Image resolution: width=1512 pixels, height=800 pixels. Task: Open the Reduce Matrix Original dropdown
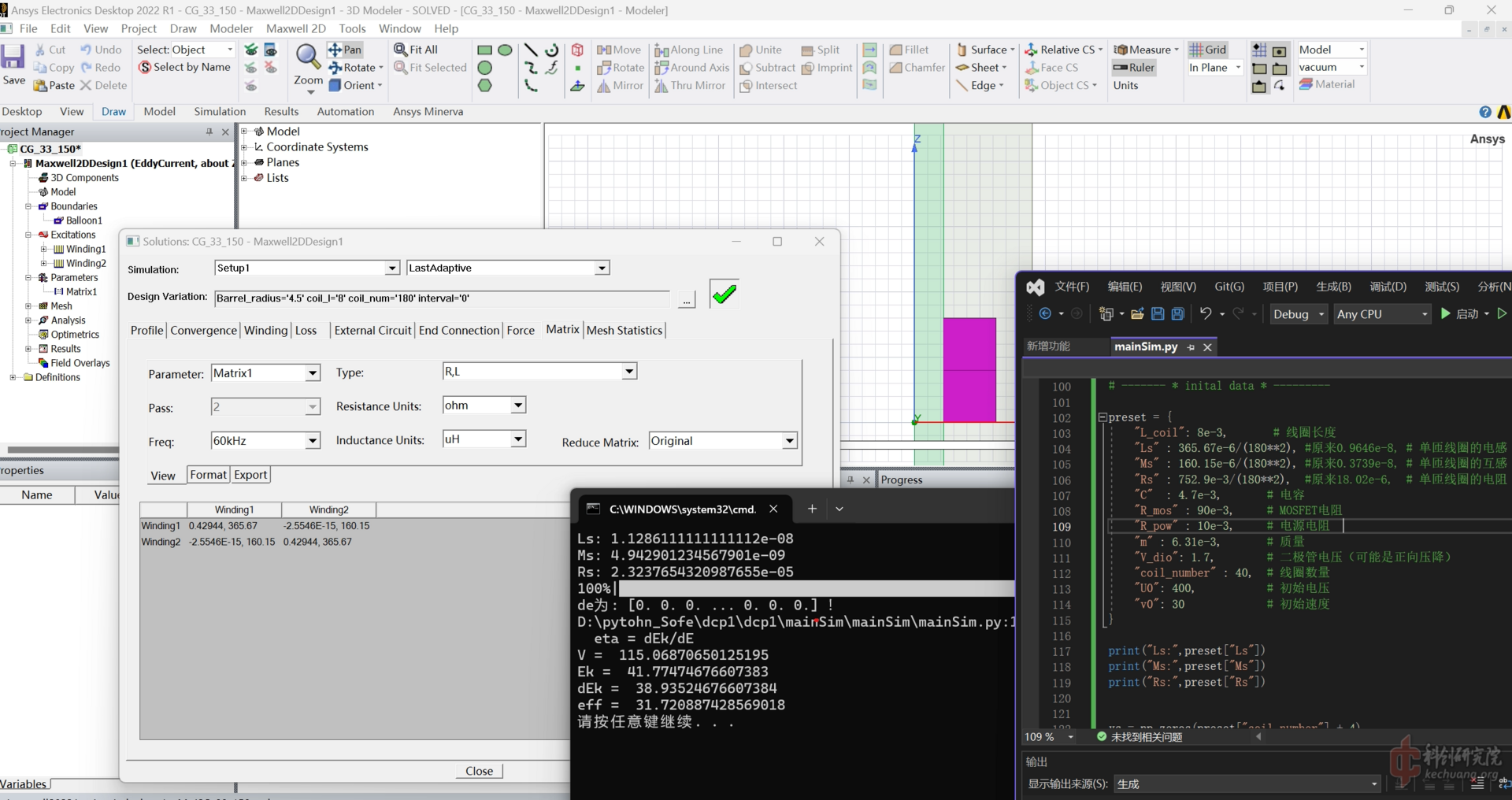point(789,441)
